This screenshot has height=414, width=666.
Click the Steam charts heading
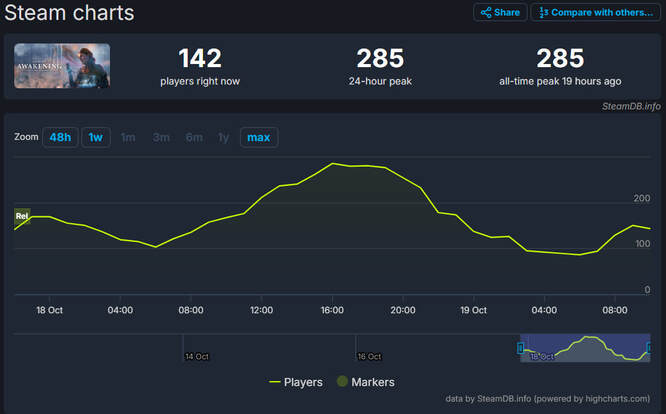(69, 13)
